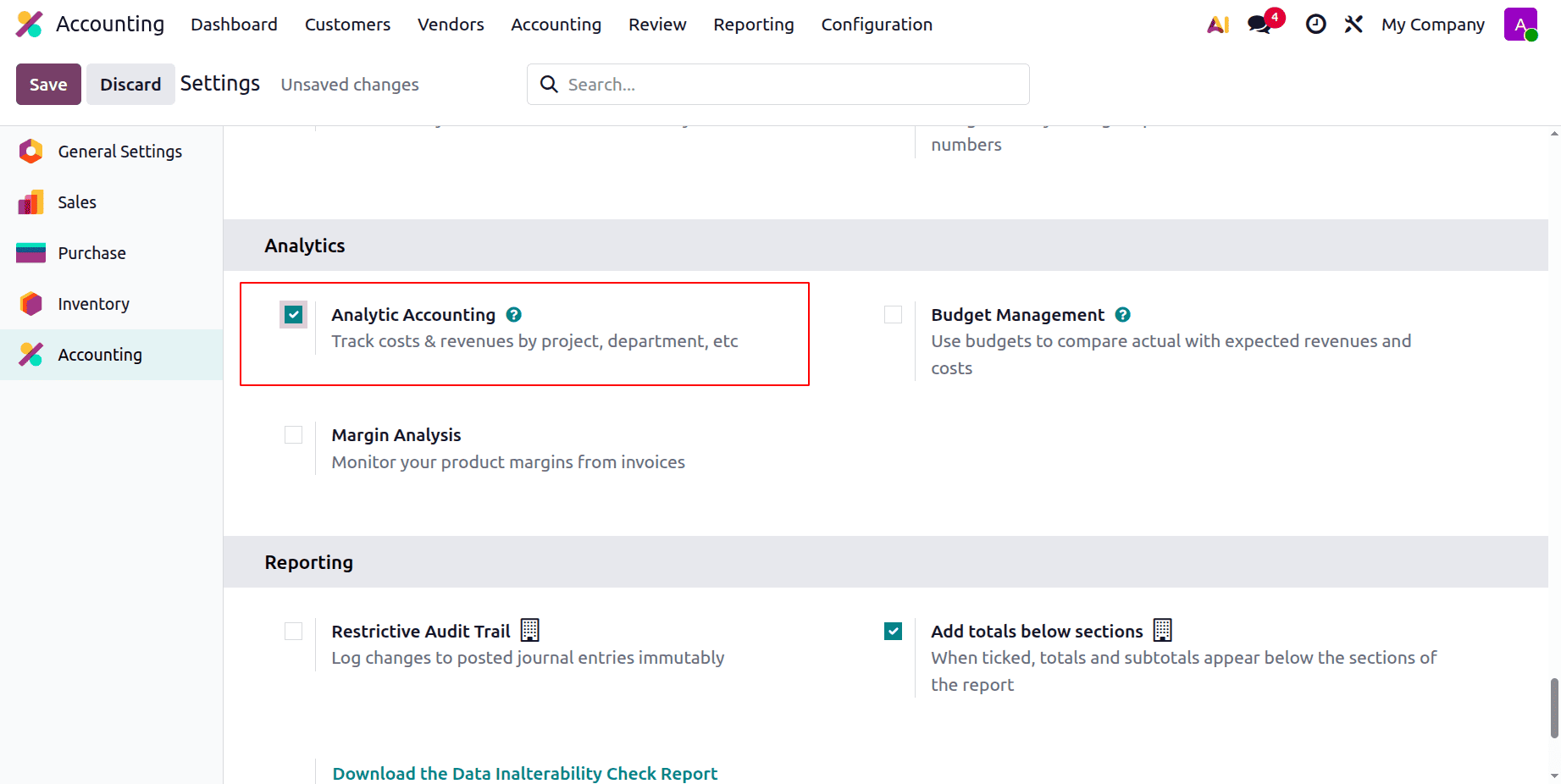1561x784 pixels.
Task: Open help for Analytic Accounting
Action: (x=514, y=315)
